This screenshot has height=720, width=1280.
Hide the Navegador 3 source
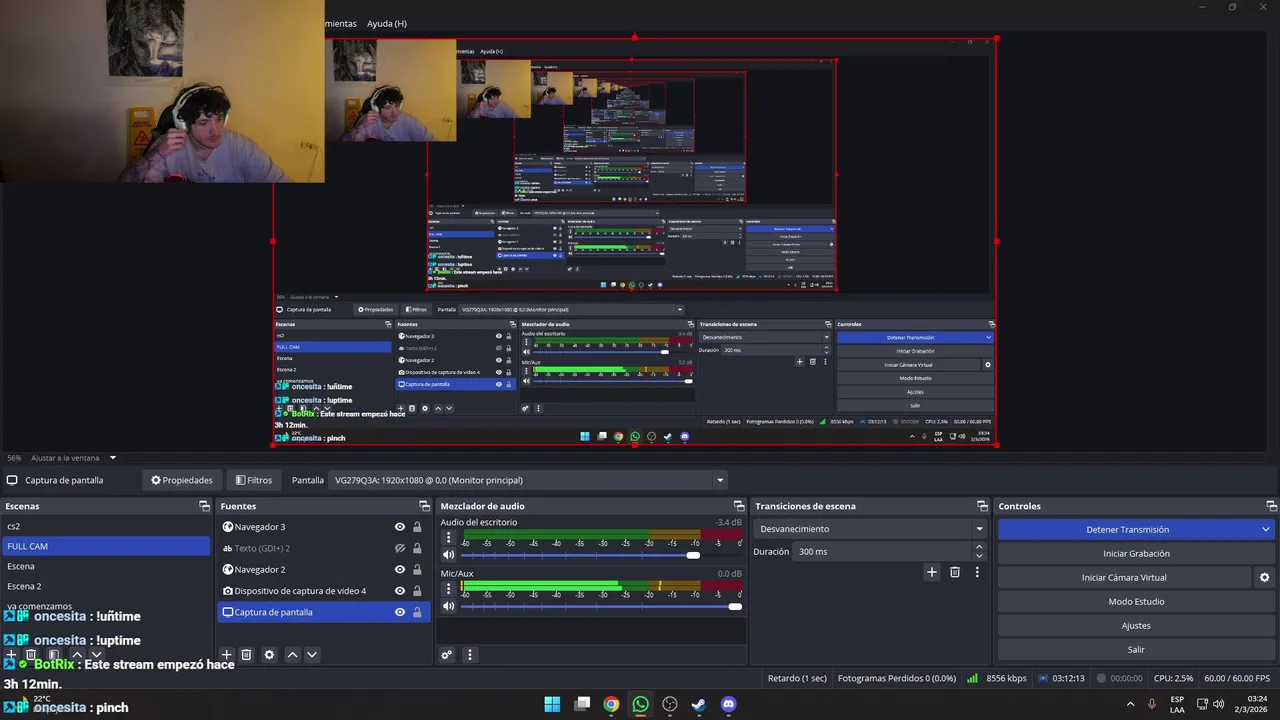tap(400, 527)
